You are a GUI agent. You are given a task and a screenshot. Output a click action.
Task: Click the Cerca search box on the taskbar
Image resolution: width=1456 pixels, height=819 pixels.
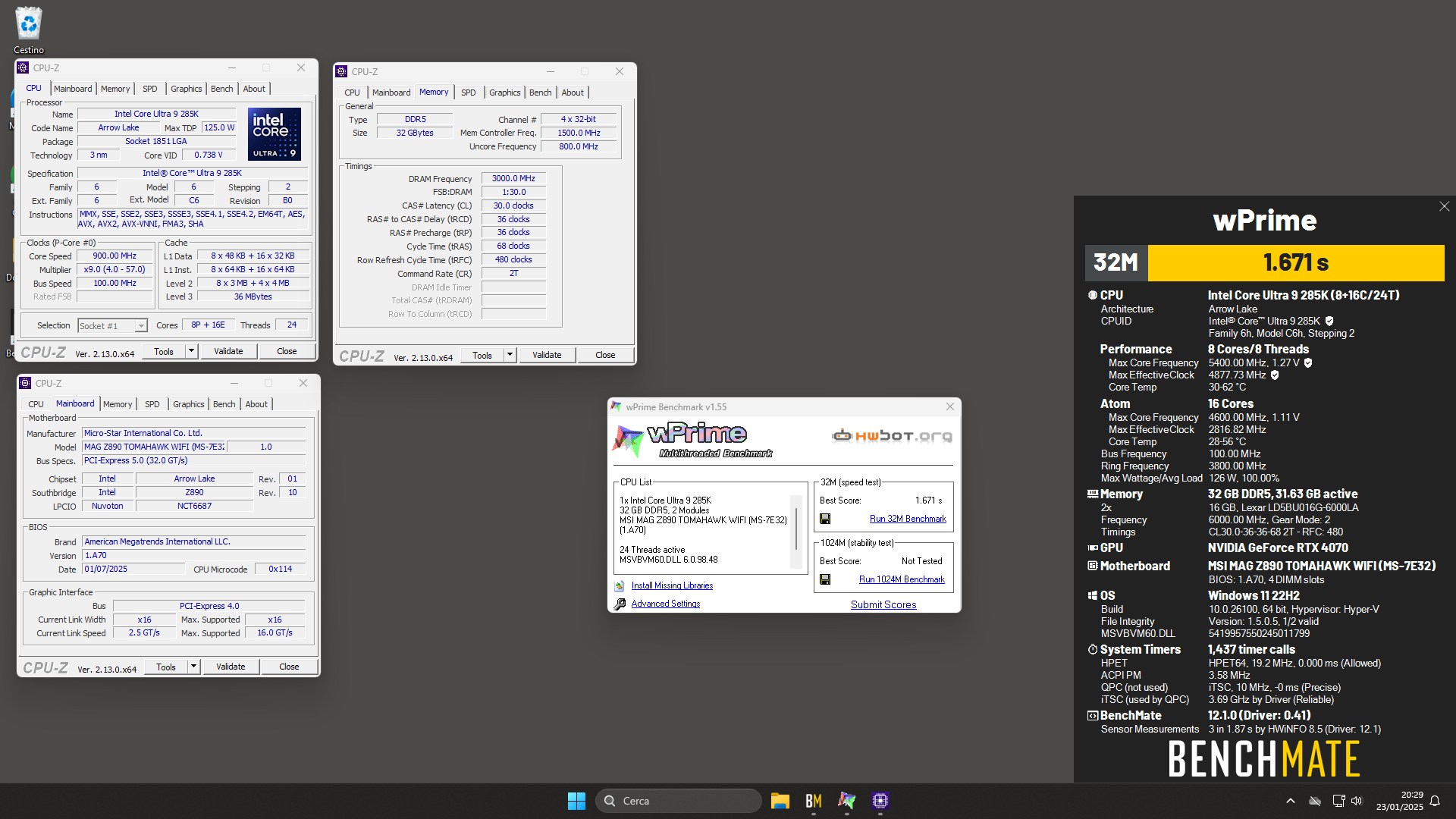tap(679, 801)
